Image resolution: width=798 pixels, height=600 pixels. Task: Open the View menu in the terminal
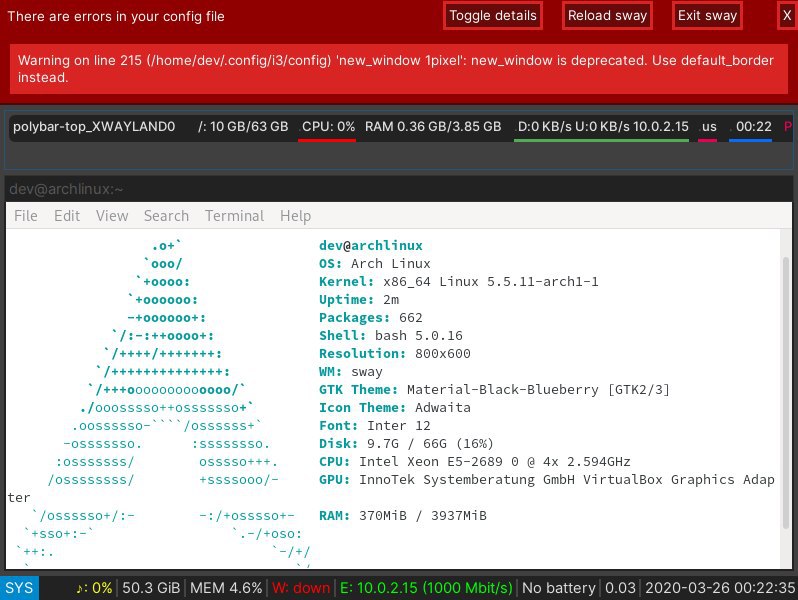pyautogui.click(x=112, y=216)
